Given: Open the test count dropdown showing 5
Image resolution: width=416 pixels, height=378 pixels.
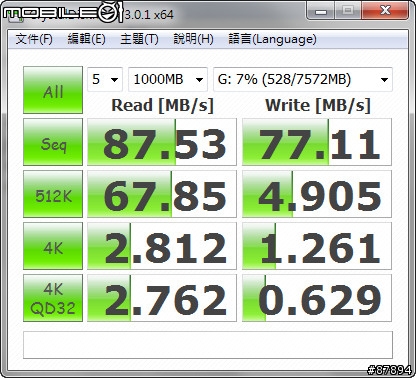Looking at the screenshot, I should coord(105,79).
